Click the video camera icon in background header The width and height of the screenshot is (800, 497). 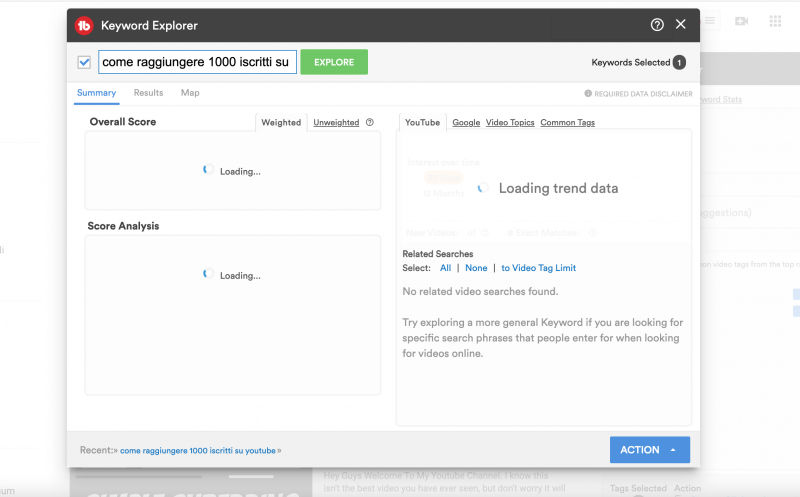[741, 21]
